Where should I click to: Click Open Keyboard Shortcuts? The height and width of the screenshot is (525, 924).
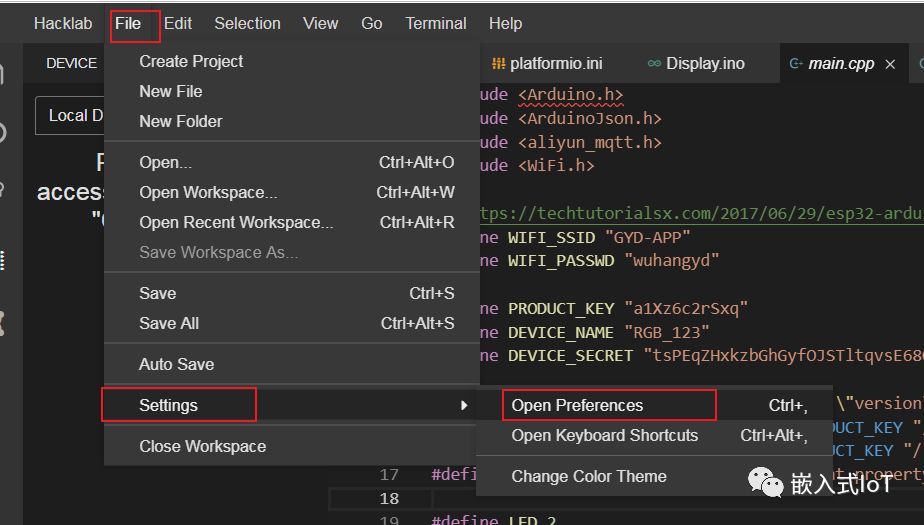tap(604, 436)
